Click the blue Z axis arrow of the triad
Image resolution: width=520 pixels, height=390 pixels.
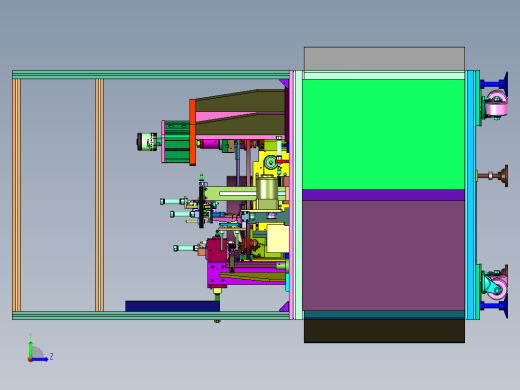pos(40,359)
